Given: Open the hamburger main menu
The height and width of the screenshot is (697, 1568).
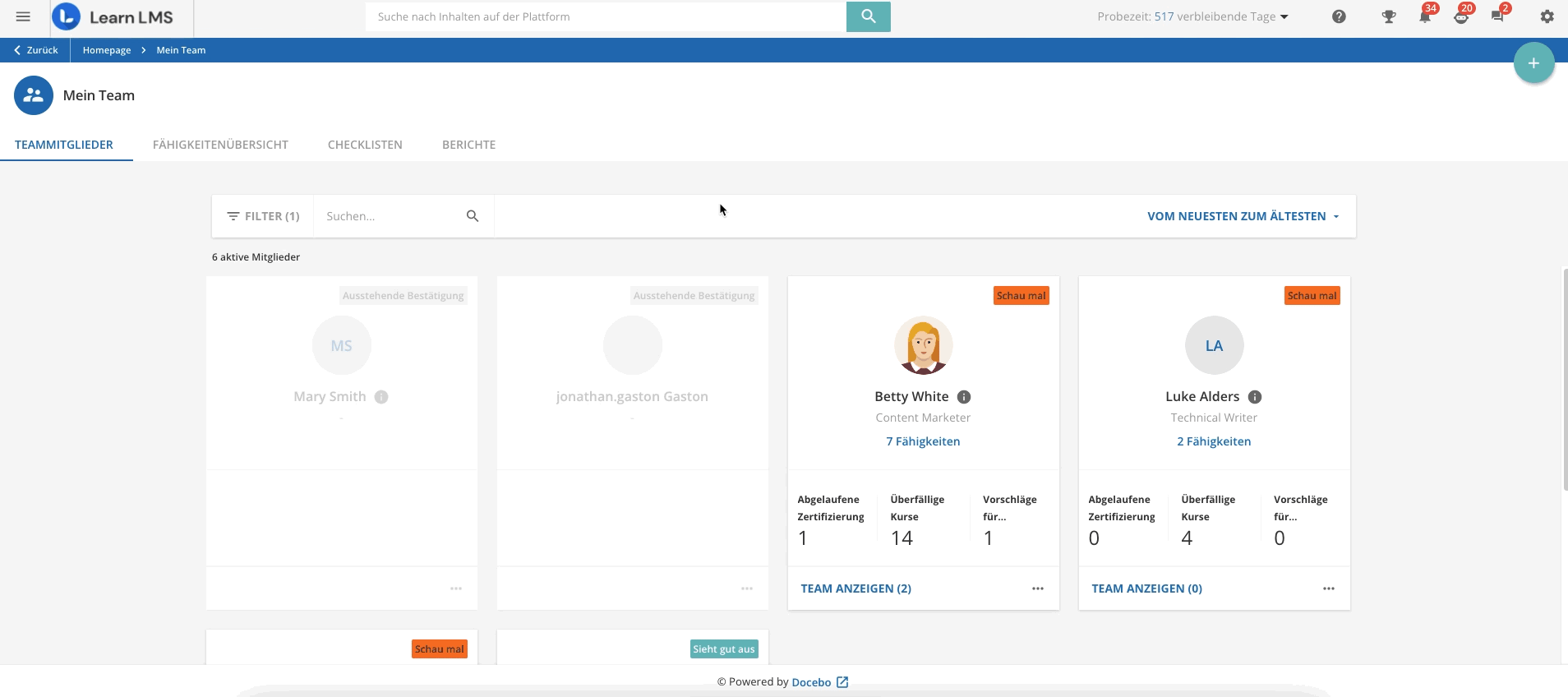Looking at the screenshot, I should point(23,16).
